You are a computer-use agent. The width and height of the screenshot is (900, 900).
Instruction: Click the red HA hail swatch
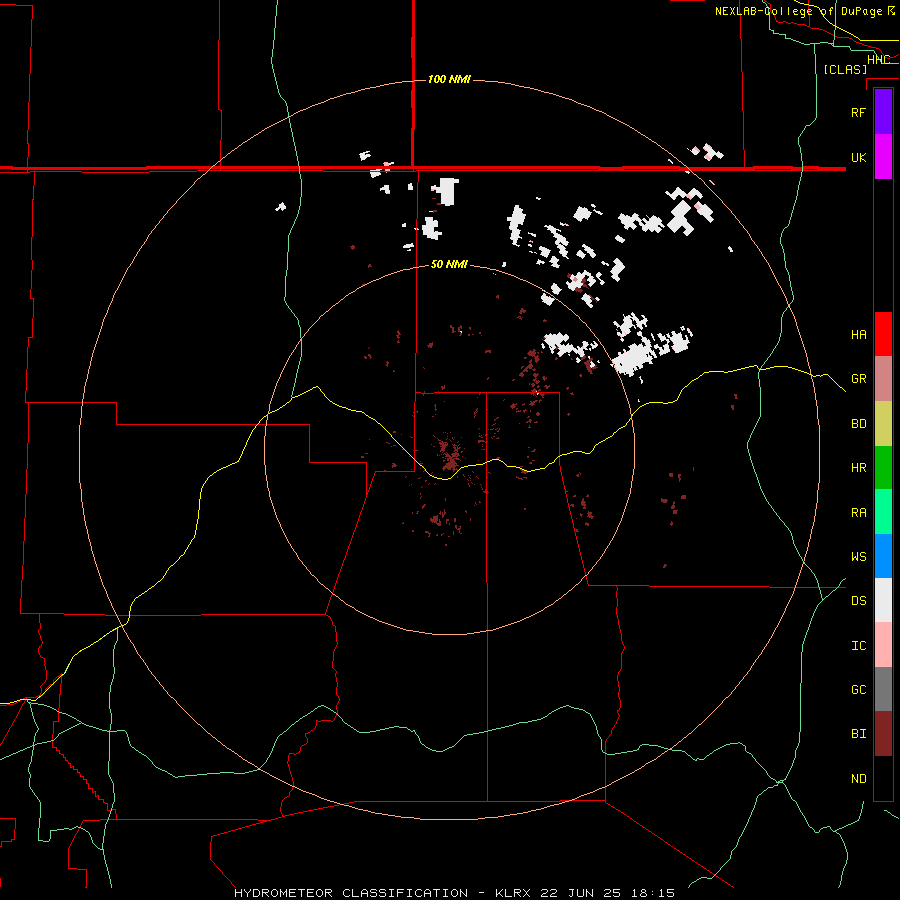(x=883, y=334)
